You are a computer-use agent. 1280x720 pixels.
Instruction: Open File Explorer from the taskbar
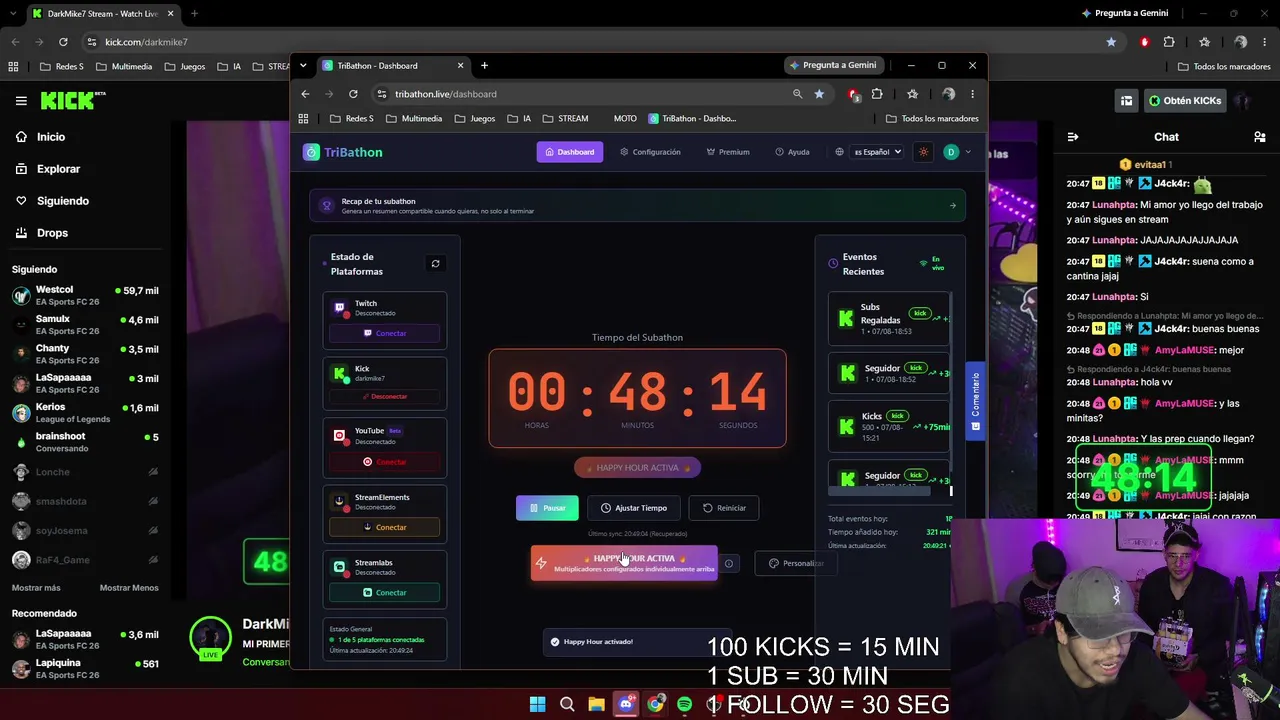(x=596, y=705)
